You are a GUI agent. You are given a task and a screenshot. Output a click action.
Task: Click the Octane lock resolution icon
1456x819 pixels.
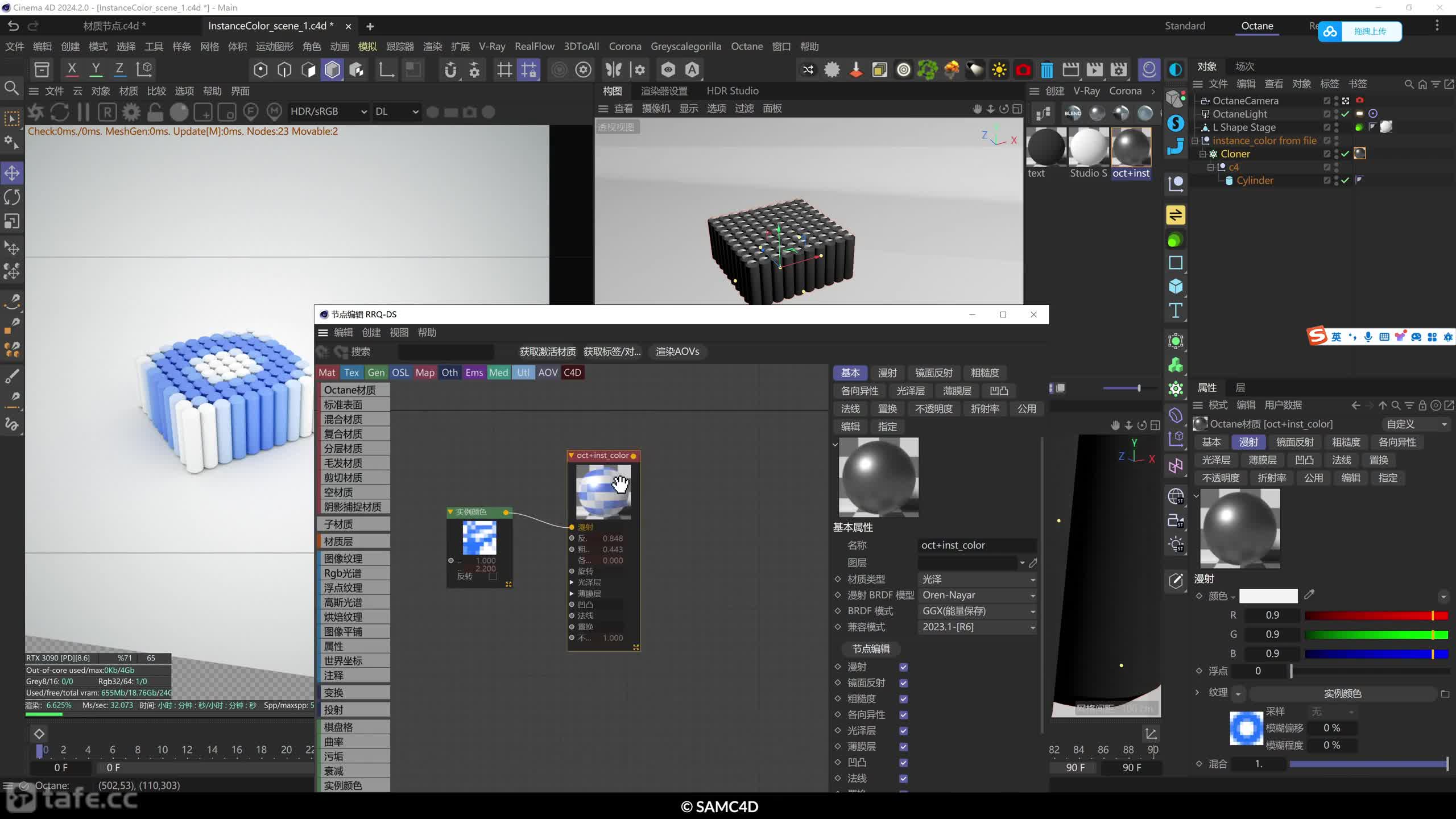tap(155, 112)
